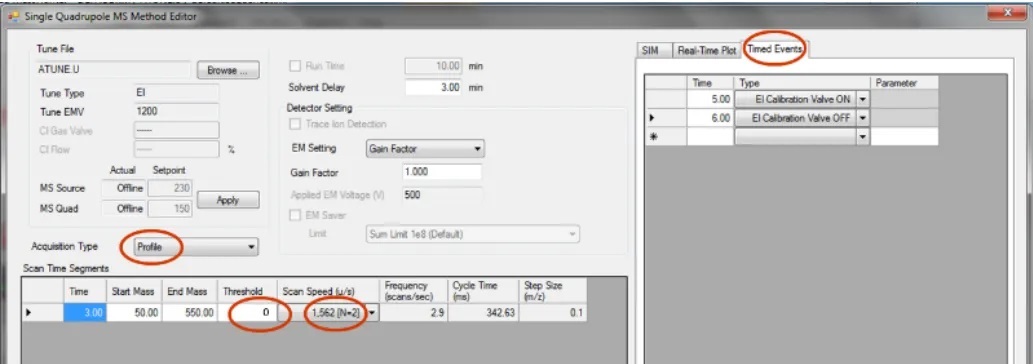Toggle the Trace Ion Detection checkbox
The height and width of the screenshot is (364, 1033).
(295, 124)
